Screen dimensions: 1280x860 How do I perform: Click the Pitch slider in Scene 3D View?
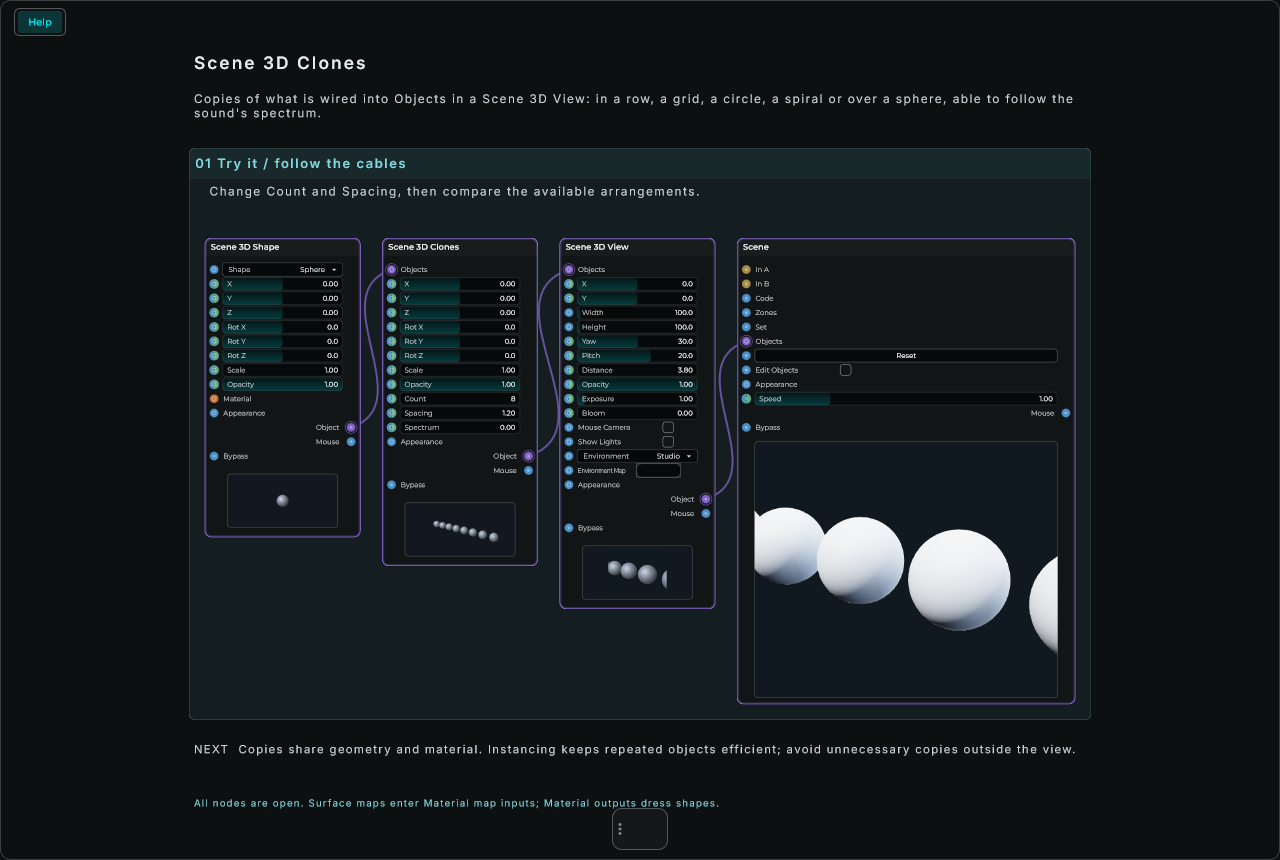[x=638, y=356]
